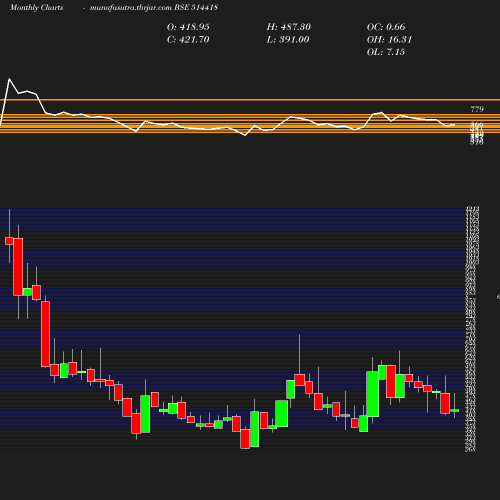Click the munafasutra.tbrjar.com BSE 514418 label
Screen dimensions: 500x500
[154, 8]
